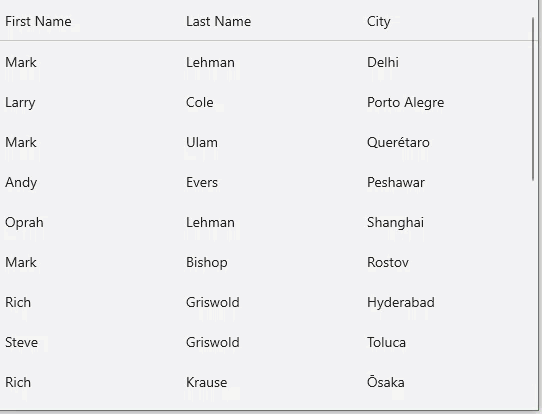Click the Hyderabad city cell
542x414 pixels.
click(x=401, y=303)
